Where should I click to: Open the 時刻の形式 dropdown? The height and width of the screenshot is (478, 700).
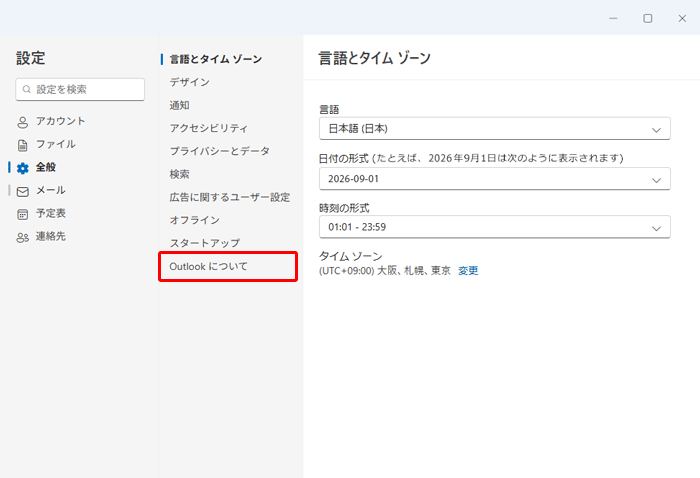pyautogui.click(x=494, y=228)
